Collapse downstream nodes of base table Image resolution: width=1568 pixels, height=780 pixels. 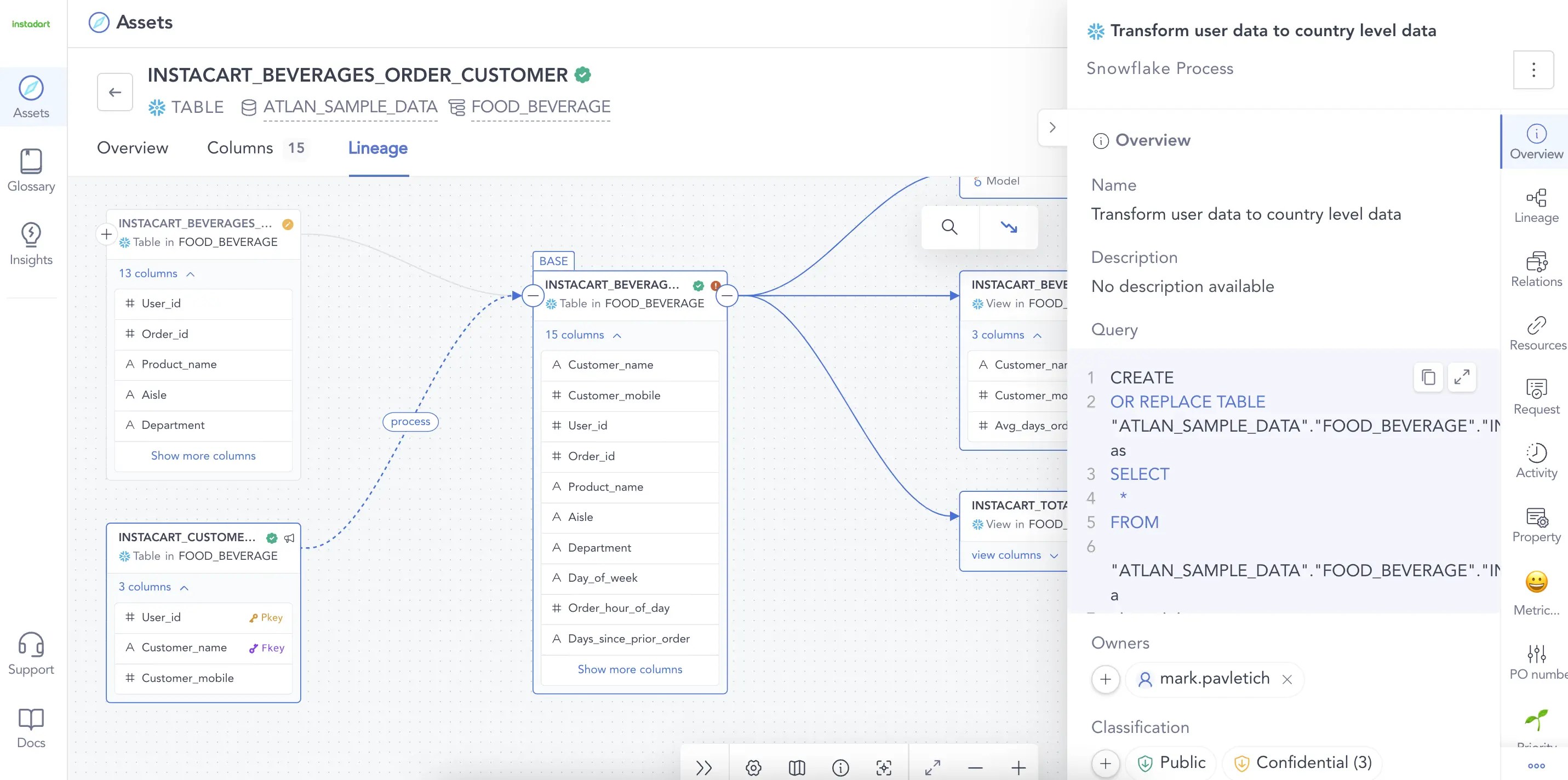(727, 296)
